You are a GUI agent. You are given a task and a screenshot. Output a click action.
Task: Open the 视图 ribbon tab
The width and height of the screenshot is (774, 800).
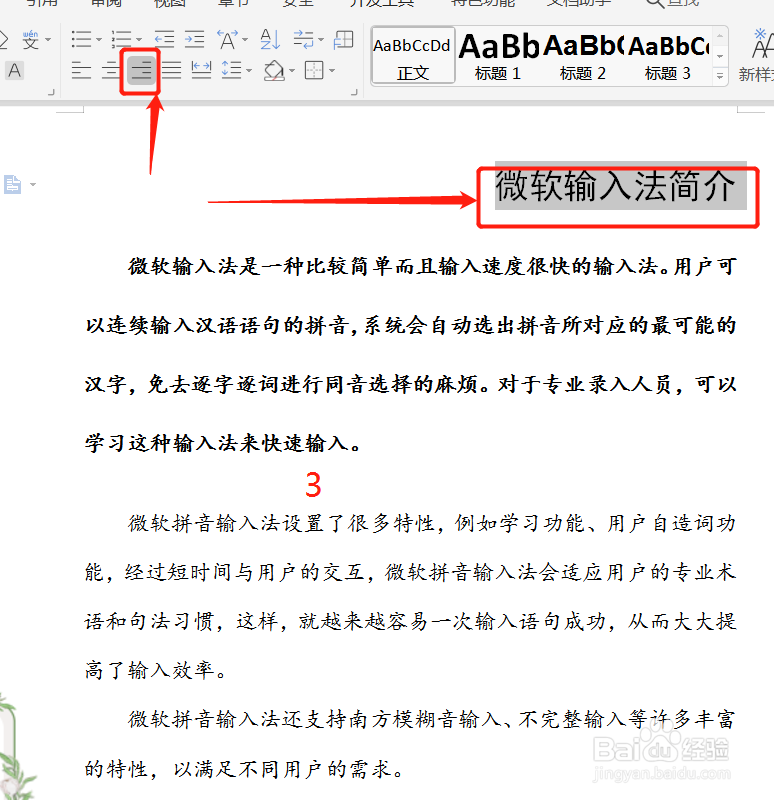(169, 3)
